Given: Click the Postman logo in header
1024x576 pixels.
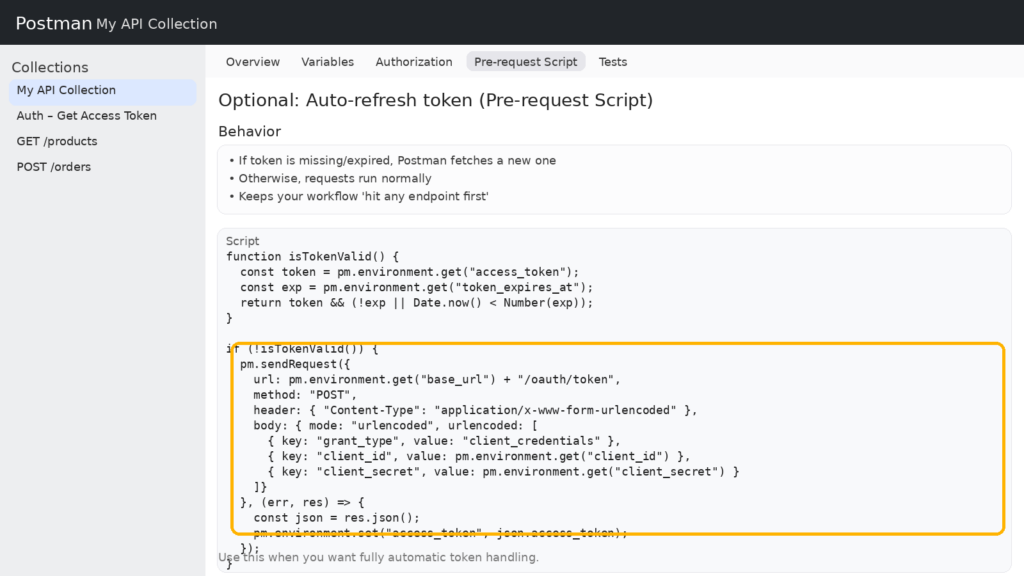Looking at the screenshot, I should [x=53, y=23].
